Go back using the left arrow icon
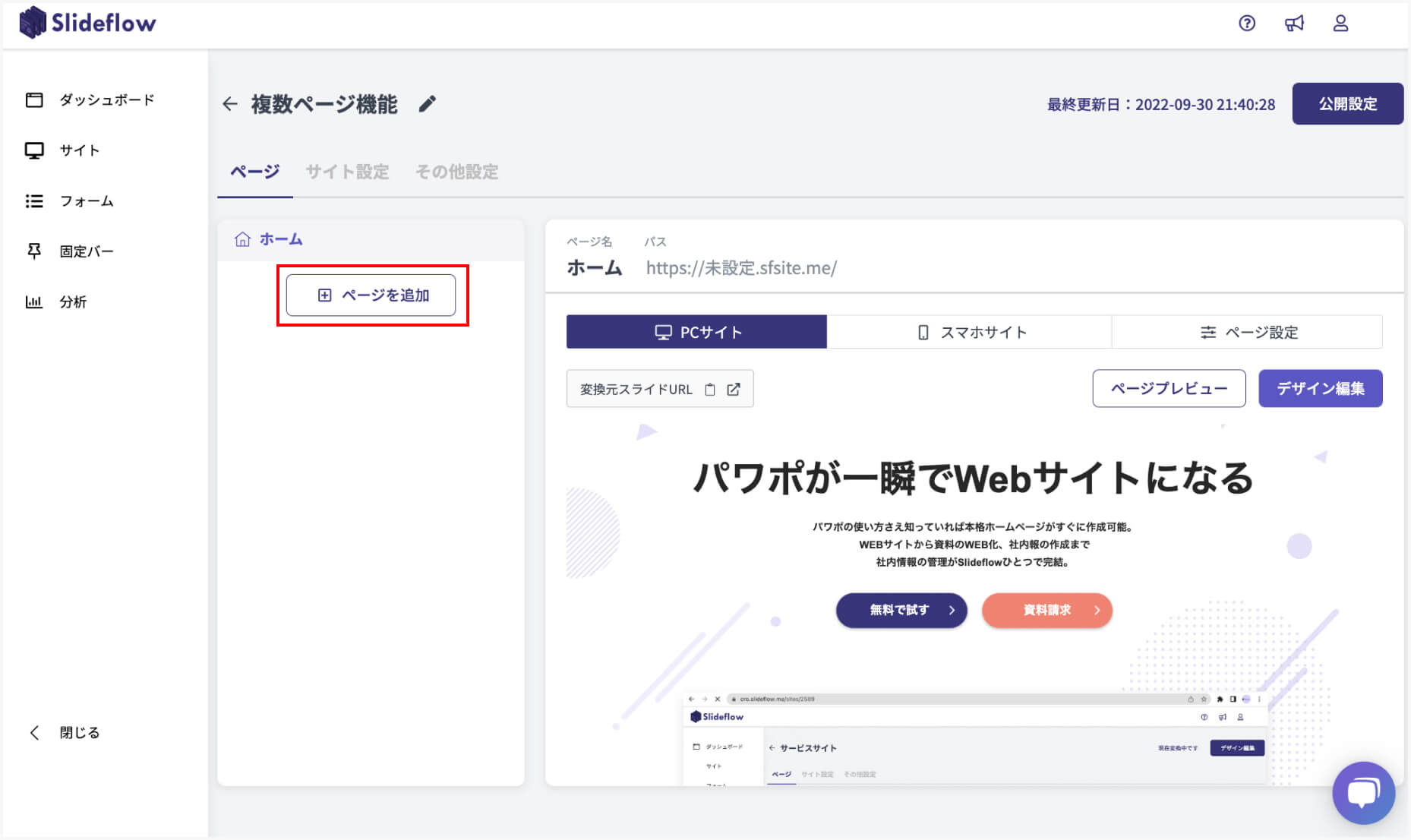 [230, 104]
